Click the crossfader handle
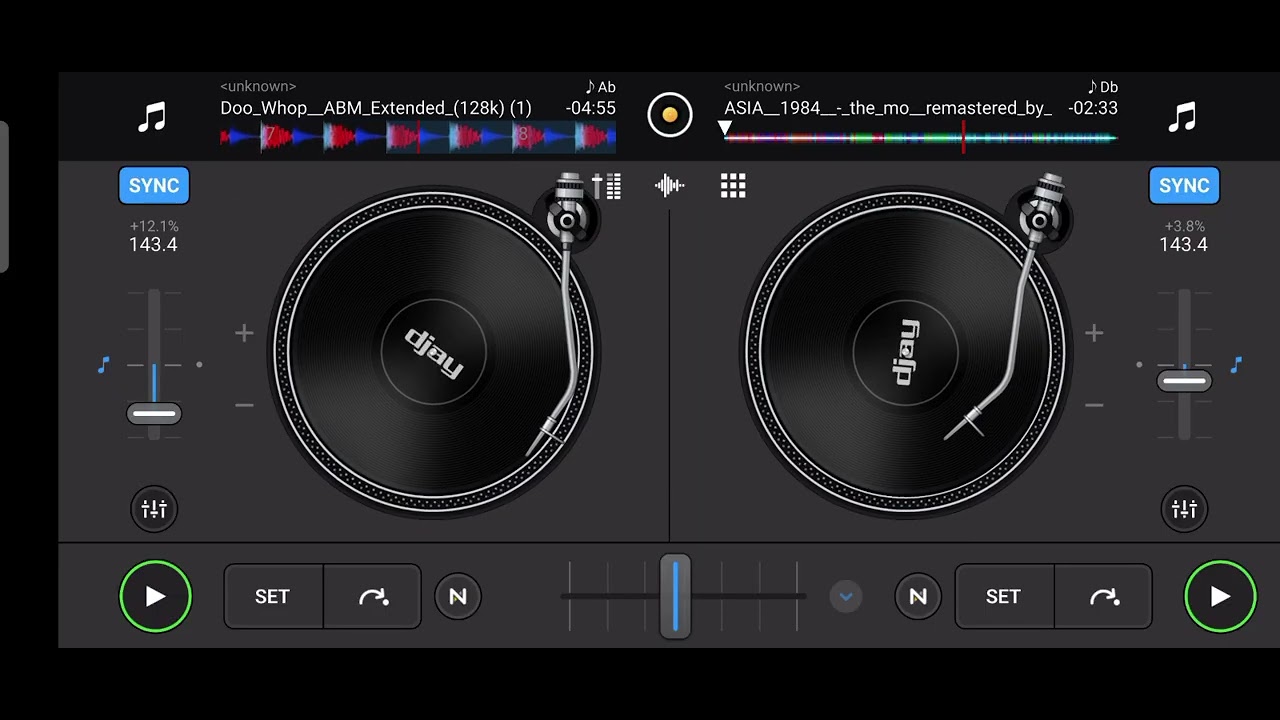The image size is (1280, 720). click(x=675, y=596)
